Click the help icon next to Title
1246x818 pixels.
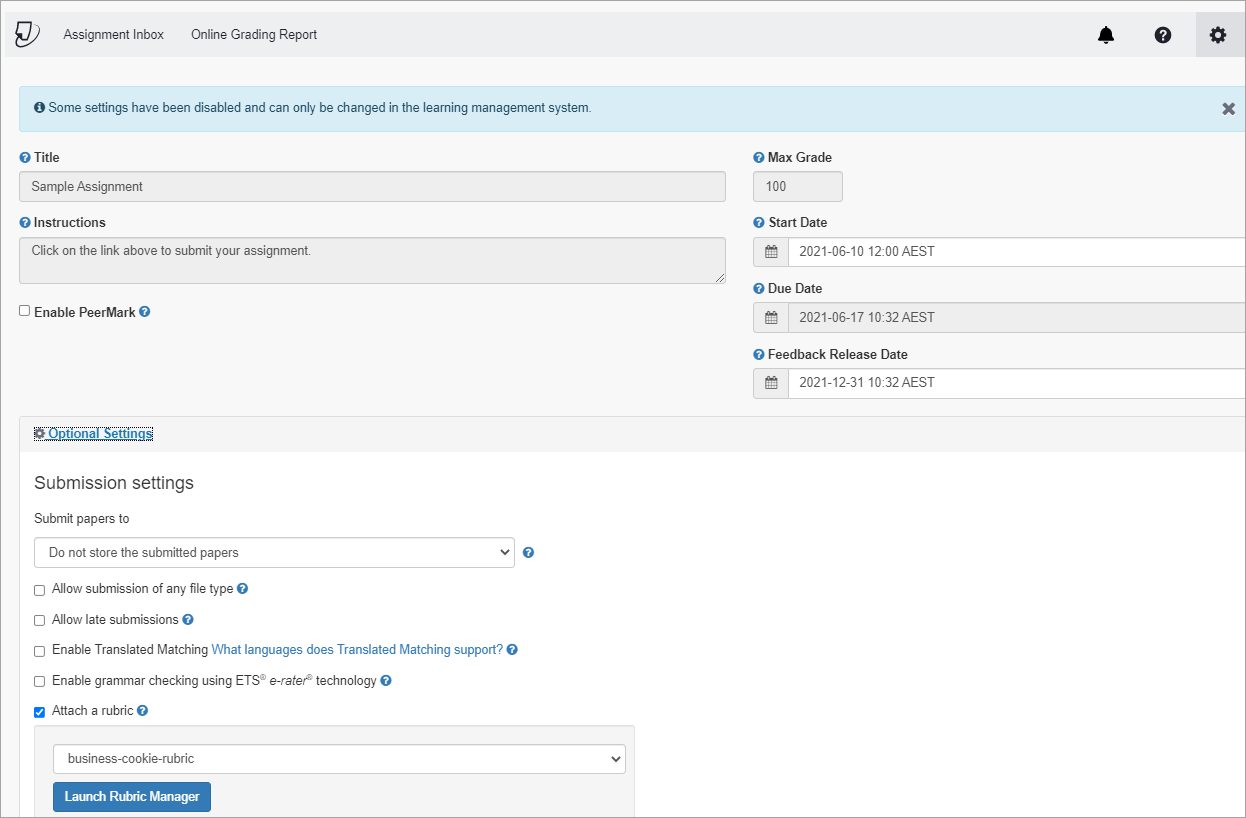(25, 158)
